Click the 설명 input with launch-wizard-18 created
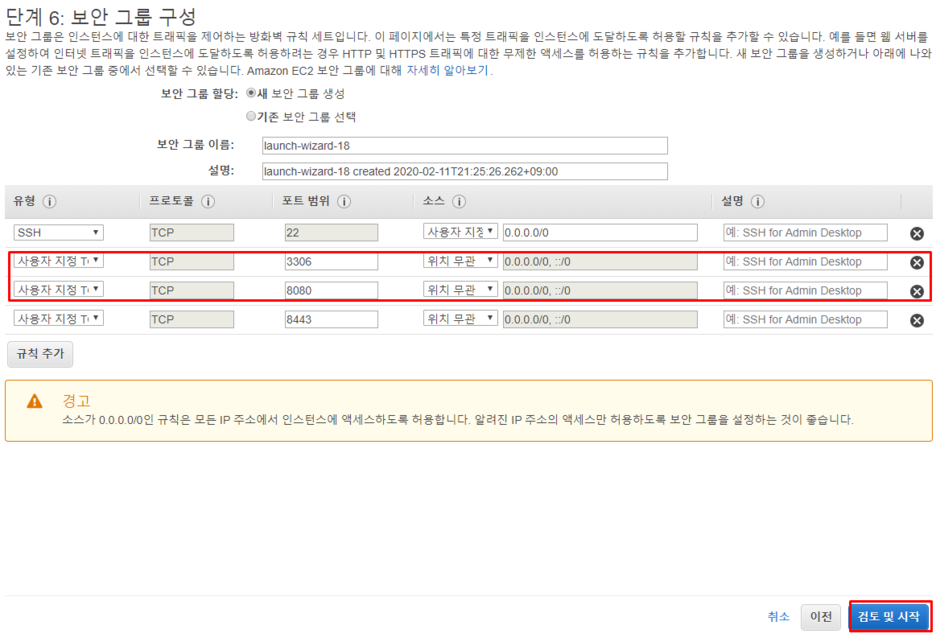The height and width of the screenshot is (638, 936). tap(464, 171)
